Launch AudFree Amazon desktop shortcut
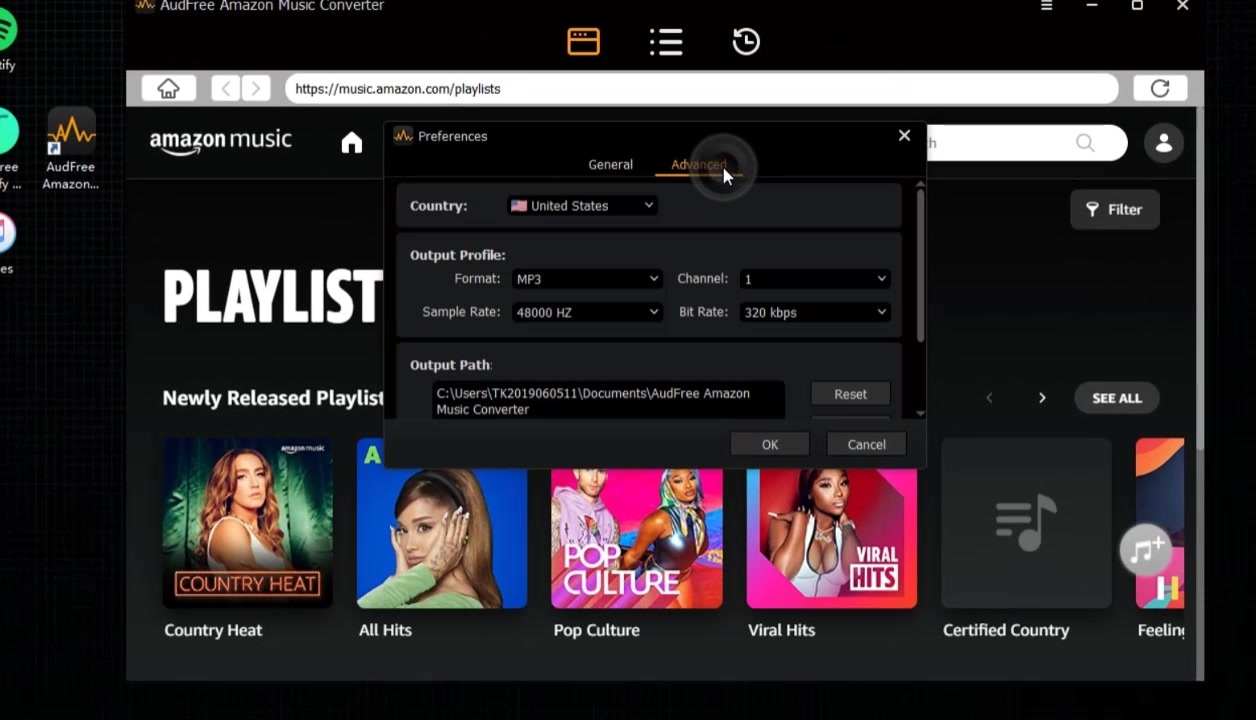 pos(70,135)
